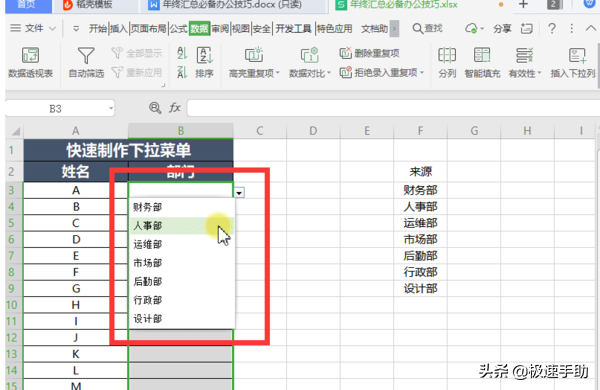The image size is (600, 390).
Task: Open the quick access toolbar dropdown
Action: tap(76, 28)
